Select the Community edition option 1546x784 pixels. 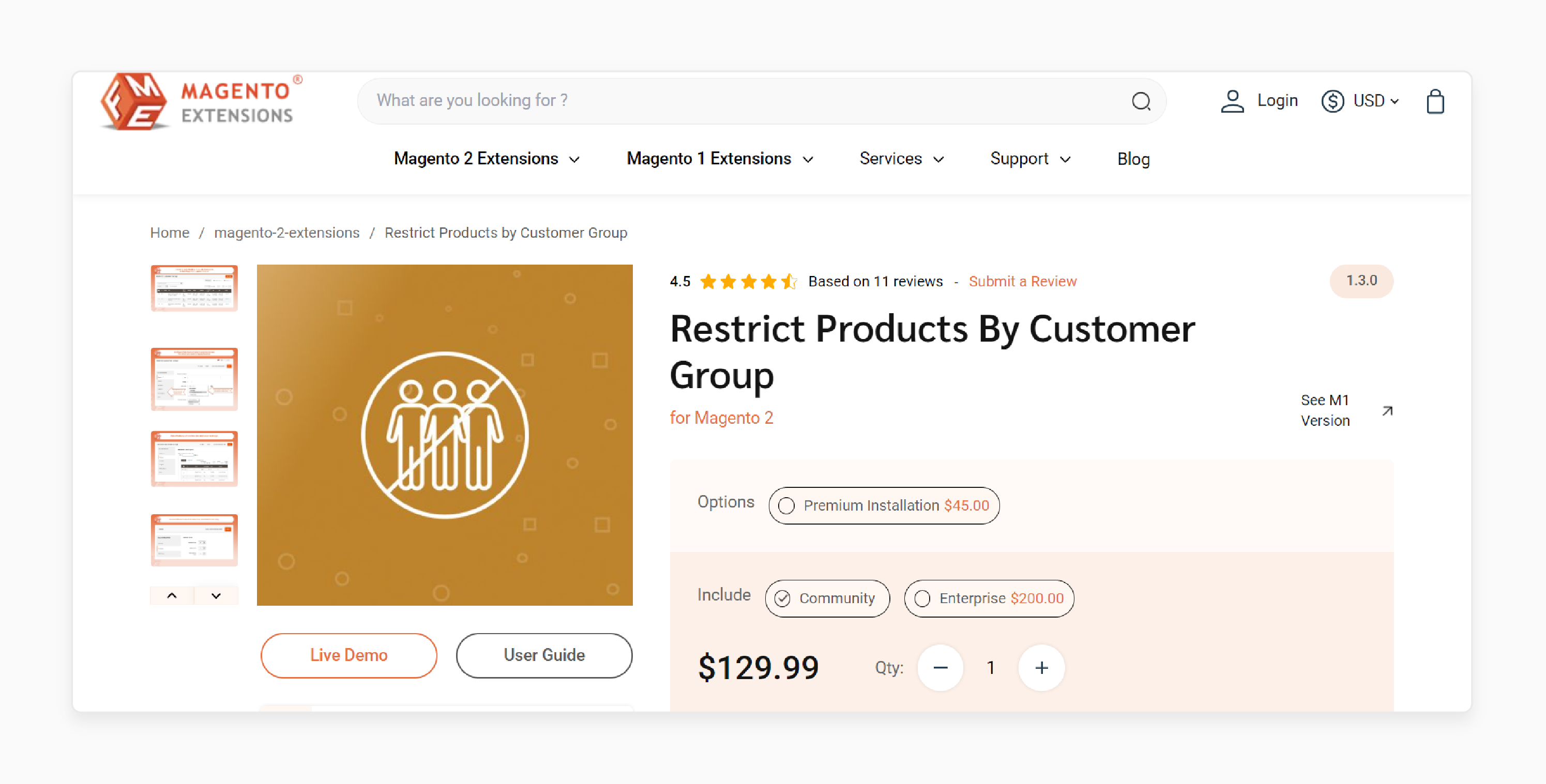[827, 598]
